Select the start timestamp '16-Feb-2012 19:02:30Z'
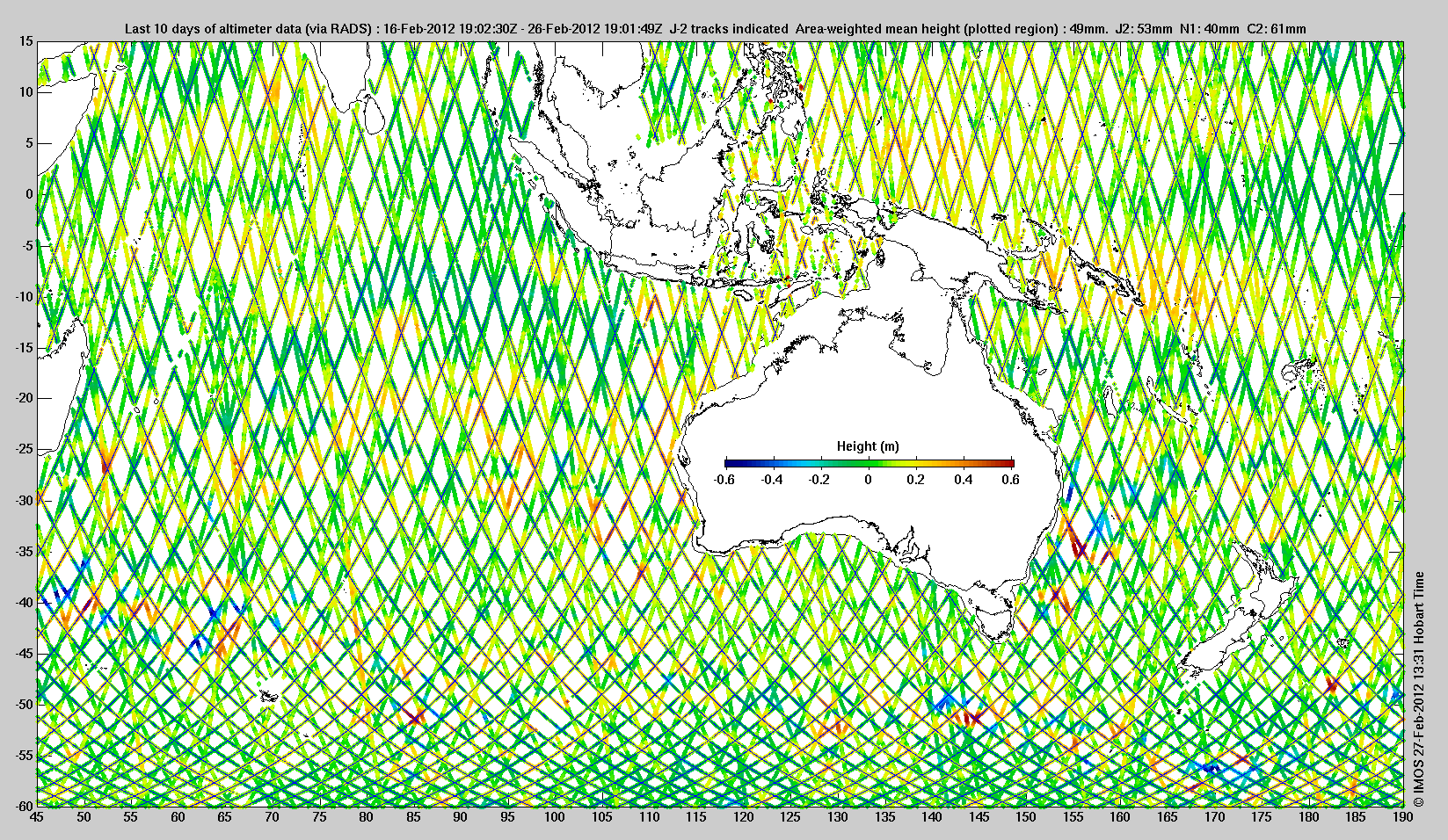Screen dimensions: 1448x840 (x=449, y=29)
